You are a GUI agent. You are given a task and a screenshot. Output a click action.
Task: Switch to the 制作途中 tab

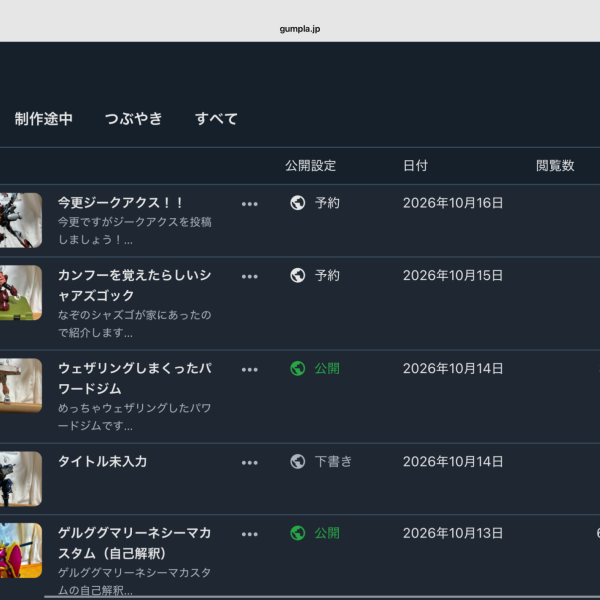(x=44, y=119)
